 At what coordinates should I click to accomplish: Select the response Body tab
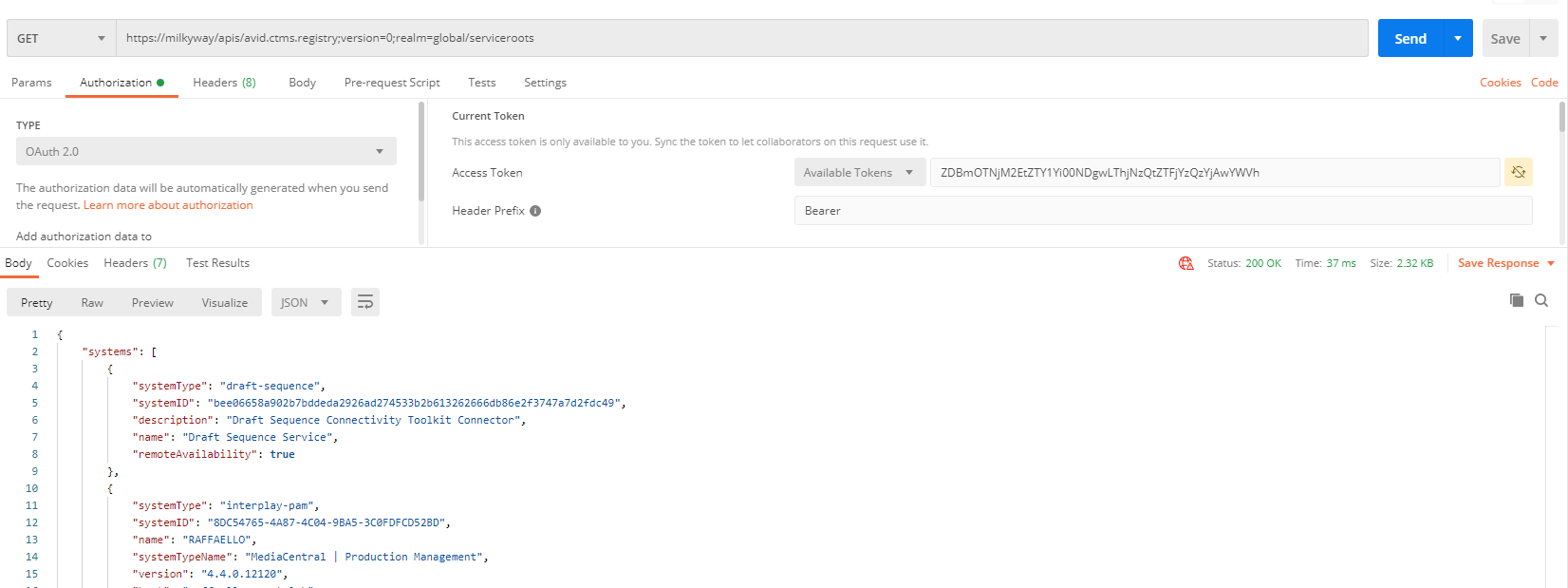click(18, 263)
